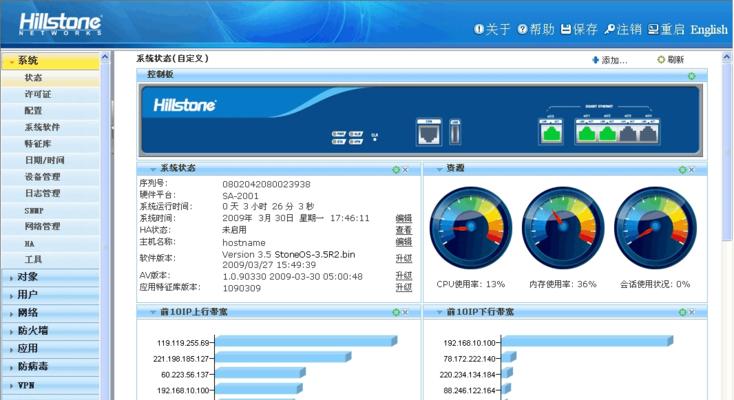Click the 添加 (Add) plus button

(609, 60)
